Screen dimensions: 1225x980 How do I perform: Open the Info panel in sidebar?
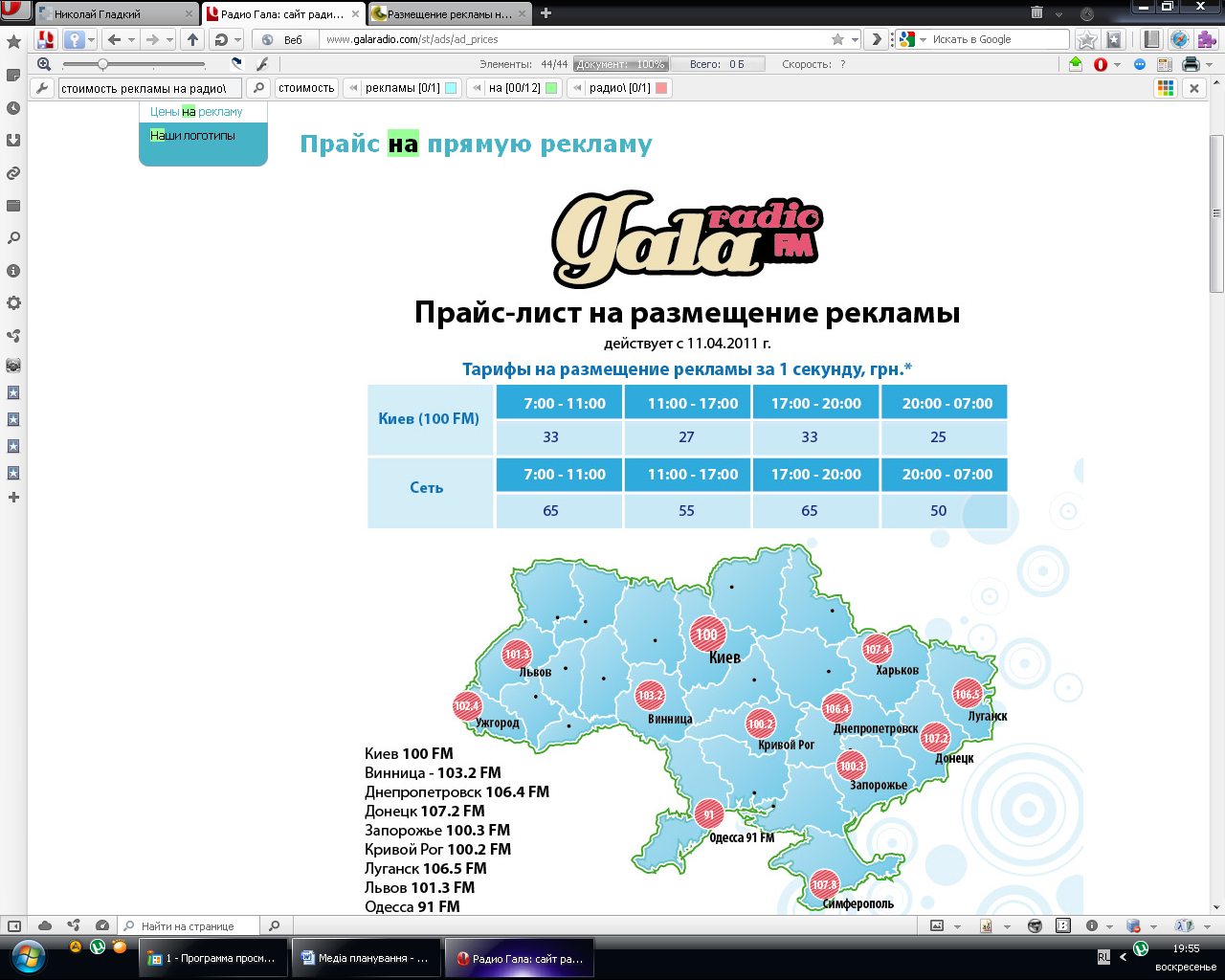[x=13, y=271]
